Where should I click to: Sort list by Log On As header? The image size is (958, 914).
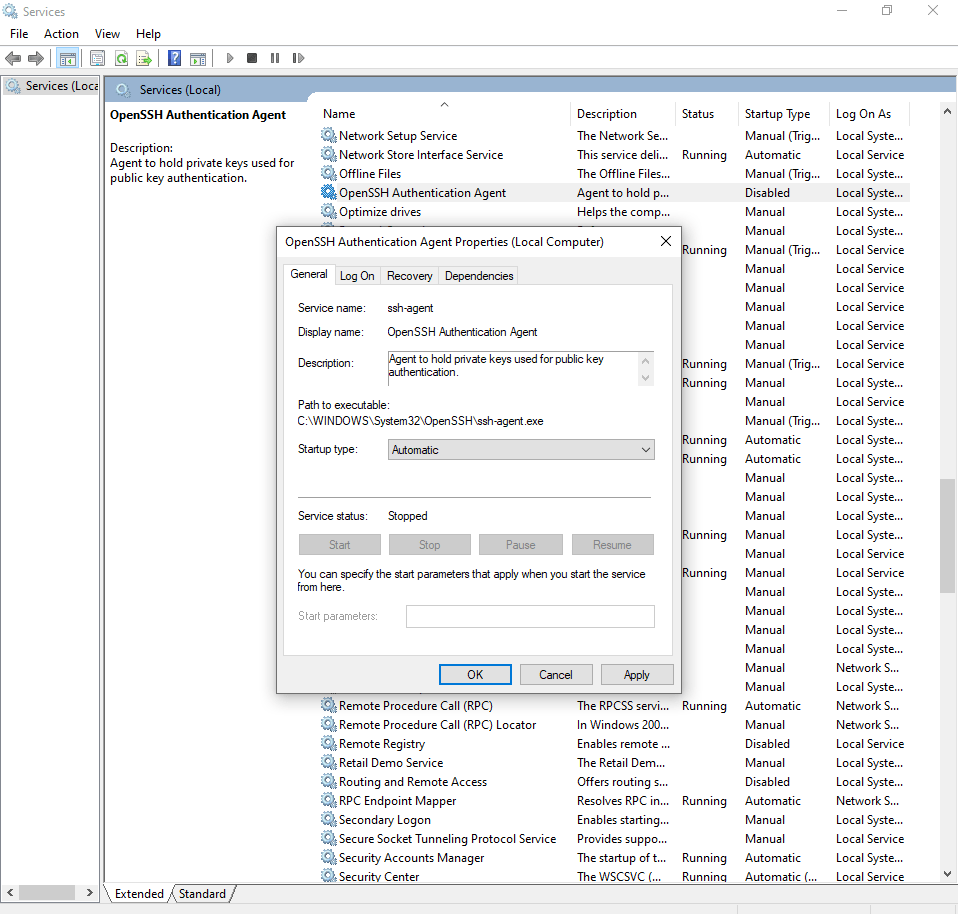[x=869, y=114]
